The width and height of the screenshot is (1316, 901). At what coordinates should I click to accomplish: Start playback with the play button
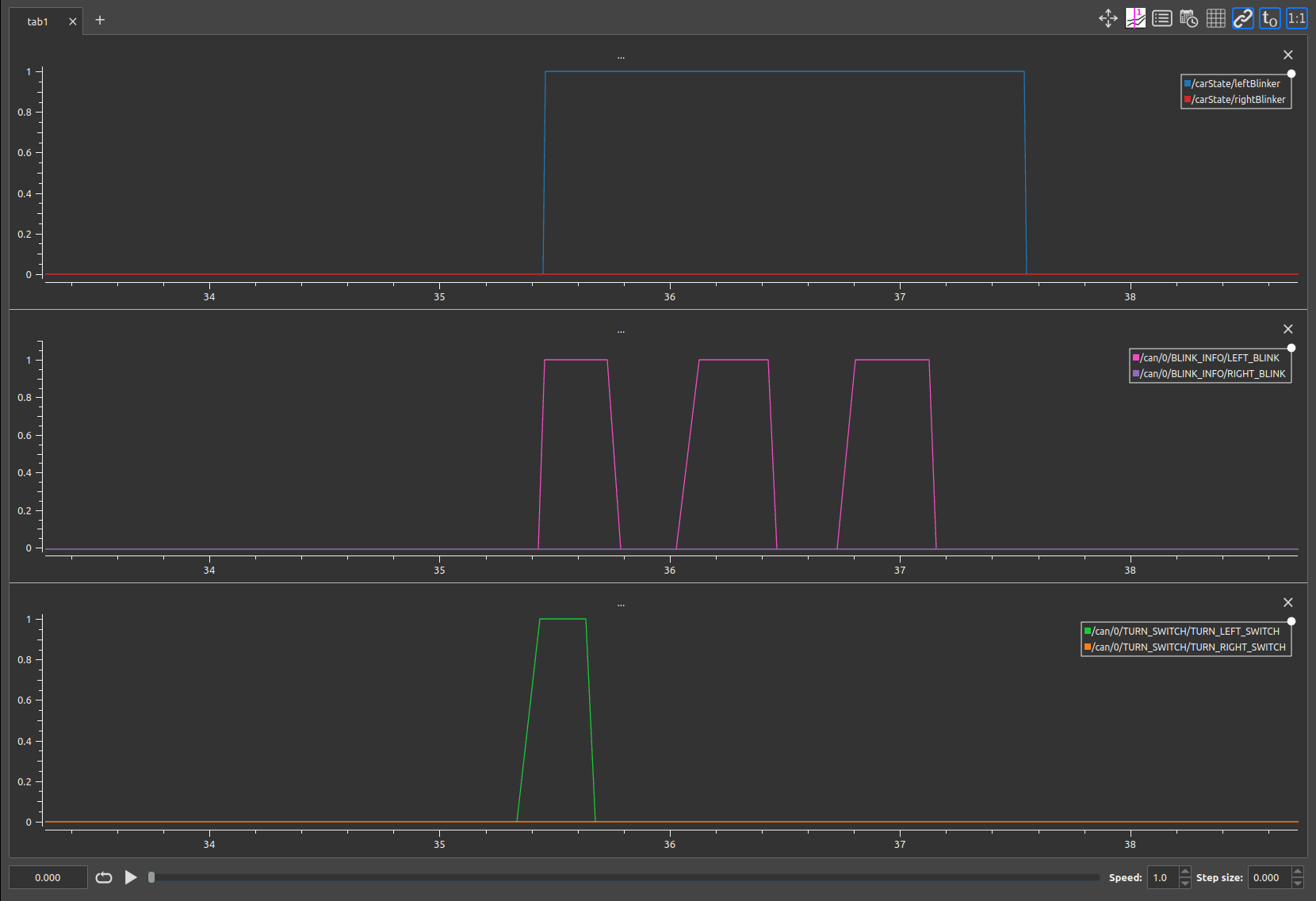(x=131, y=877)
